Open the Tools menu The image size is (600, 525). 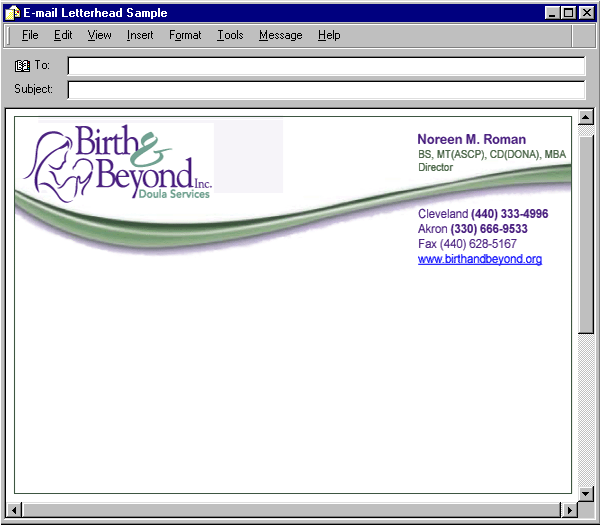coord(230,35)
